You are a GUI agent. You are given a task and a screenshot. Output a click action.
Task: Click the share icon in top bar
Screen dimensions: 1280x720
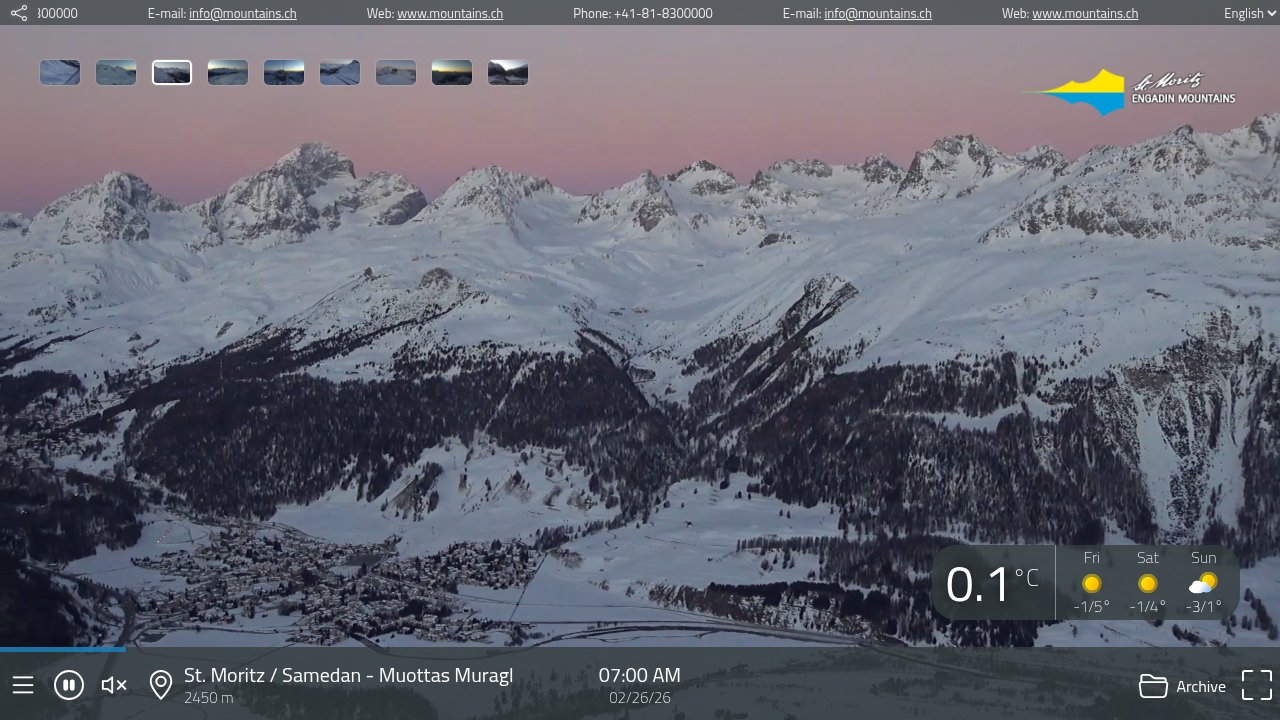[x=19, y=13]
